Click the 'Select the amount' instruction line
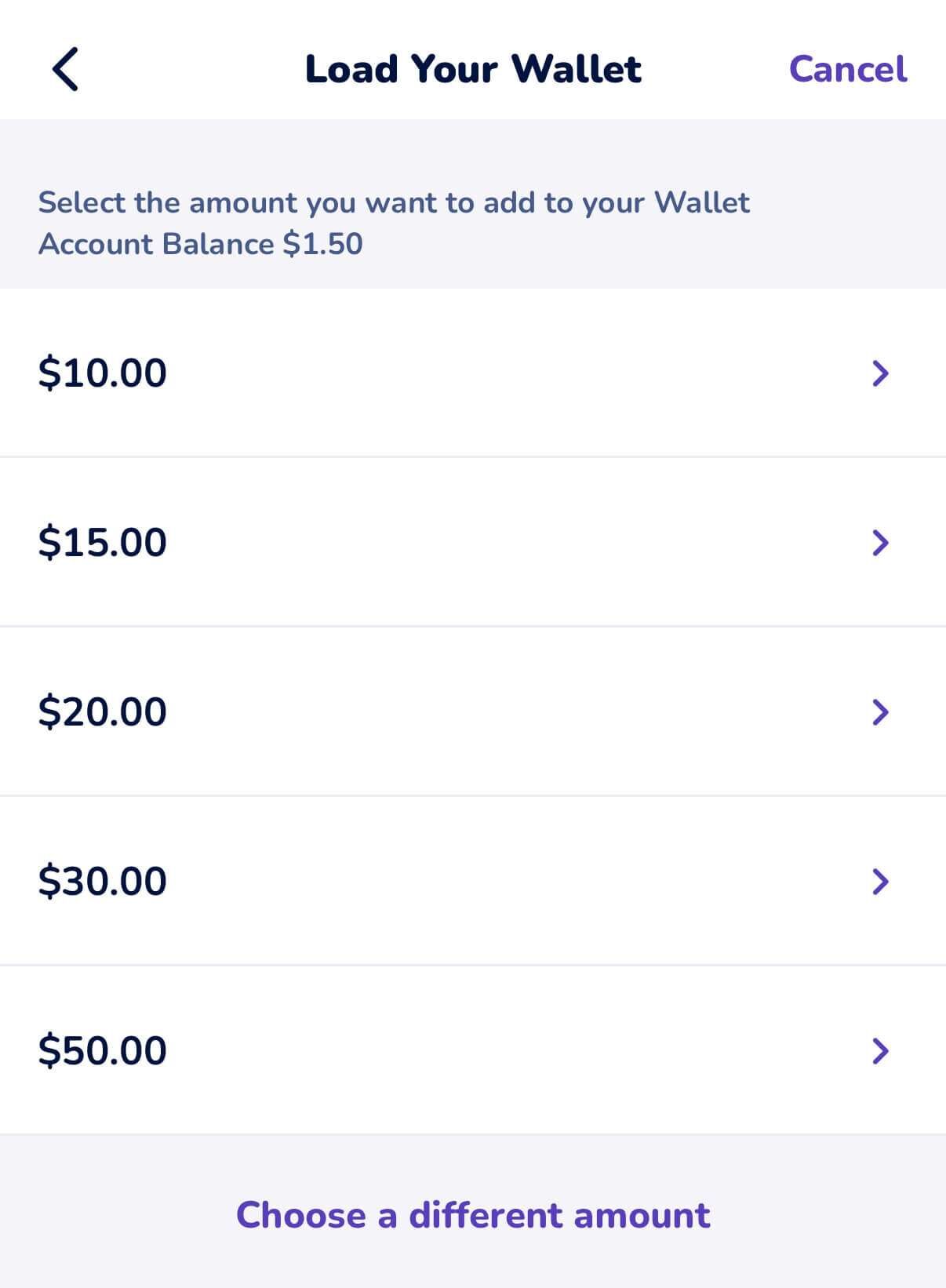This screenshot has width=946, height=1288. pos(394,202)
